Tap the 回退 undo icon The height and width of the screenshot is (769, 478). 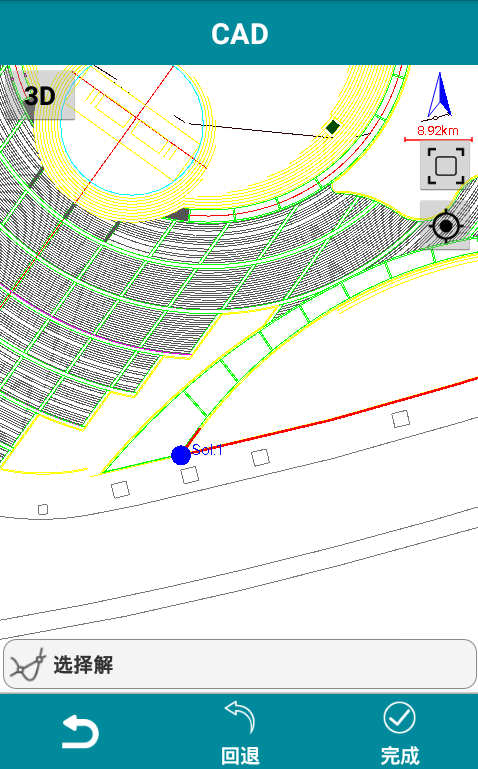240,717
